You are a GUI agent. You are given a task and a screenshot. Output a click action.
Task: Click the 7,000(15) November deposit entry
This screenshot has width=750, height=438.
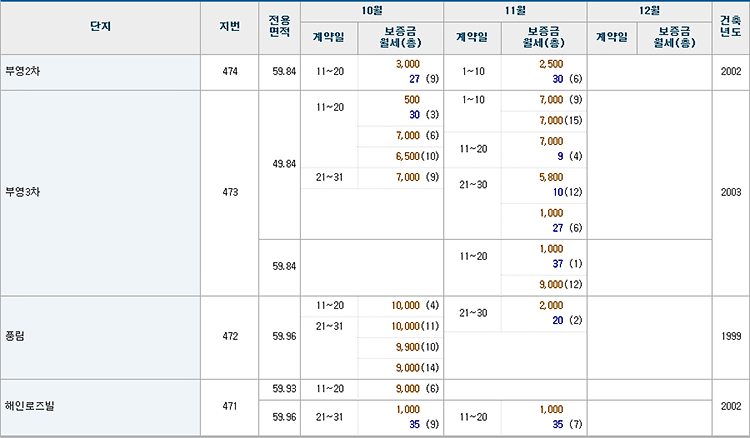[x=561, y=120]
